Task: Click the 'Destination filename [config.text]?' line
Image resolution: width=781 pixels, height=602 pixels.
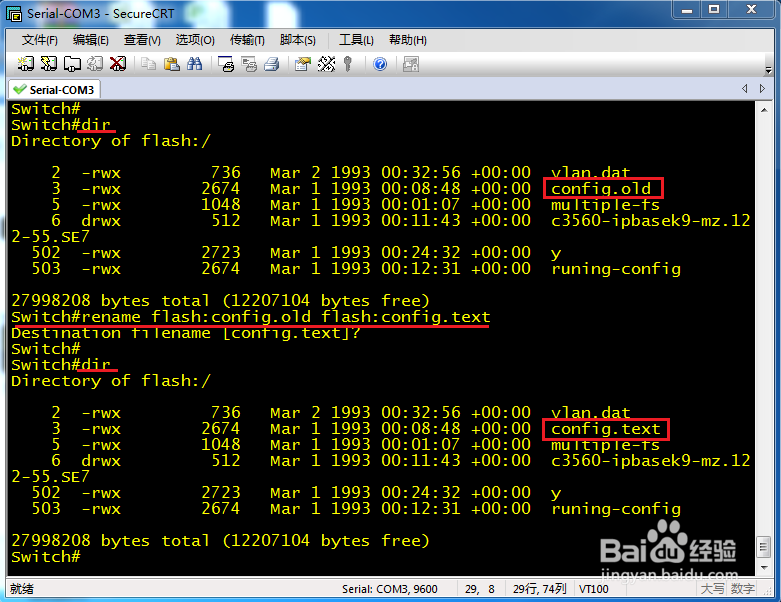Action: click(x=185, y=333)
